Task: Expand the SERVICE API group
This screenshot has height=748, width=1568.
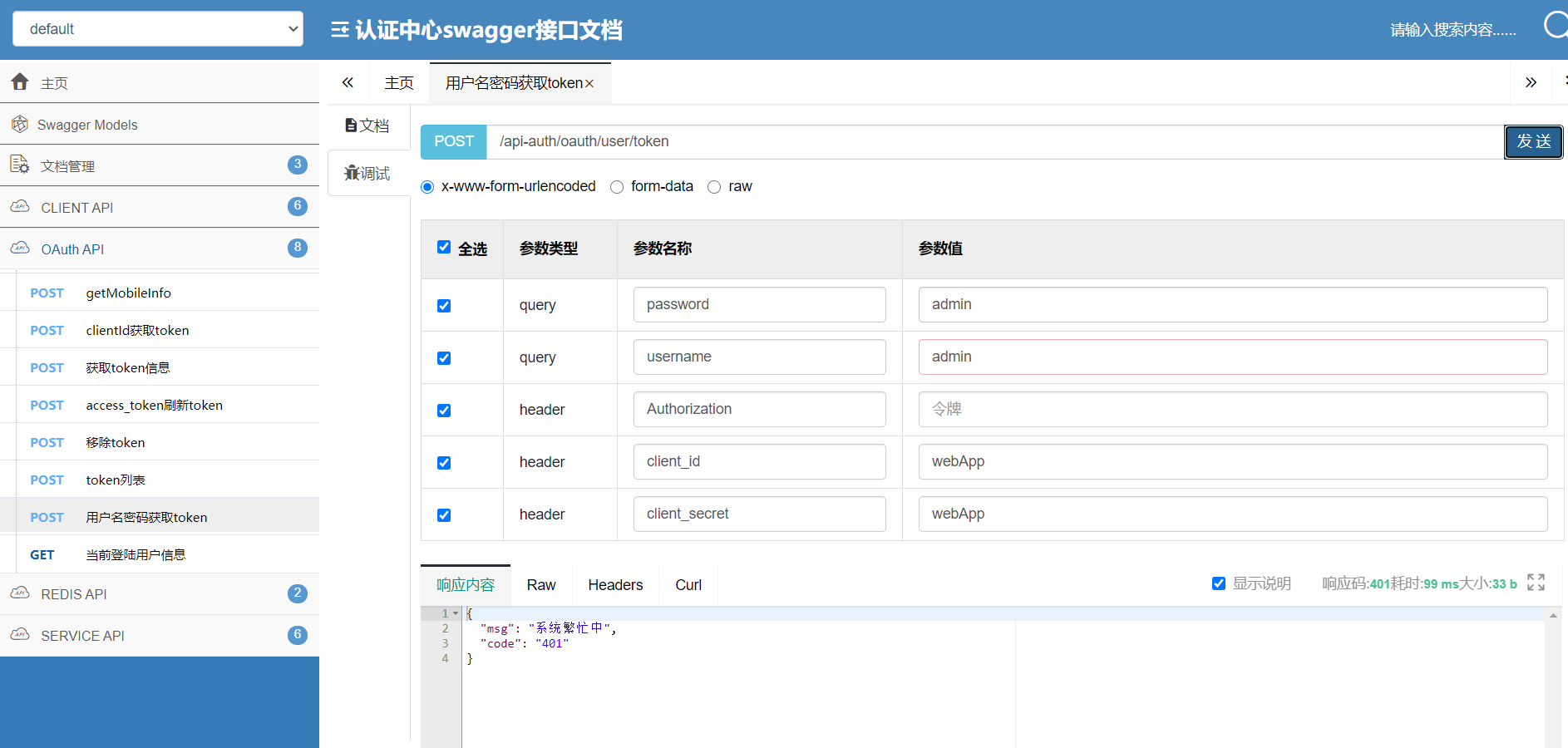Action: (x=160, y=635)
